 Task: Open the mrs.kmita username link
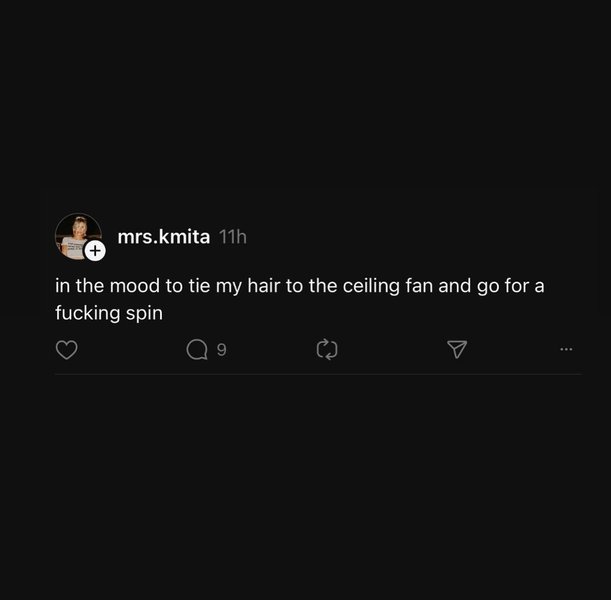coord(163,237)
